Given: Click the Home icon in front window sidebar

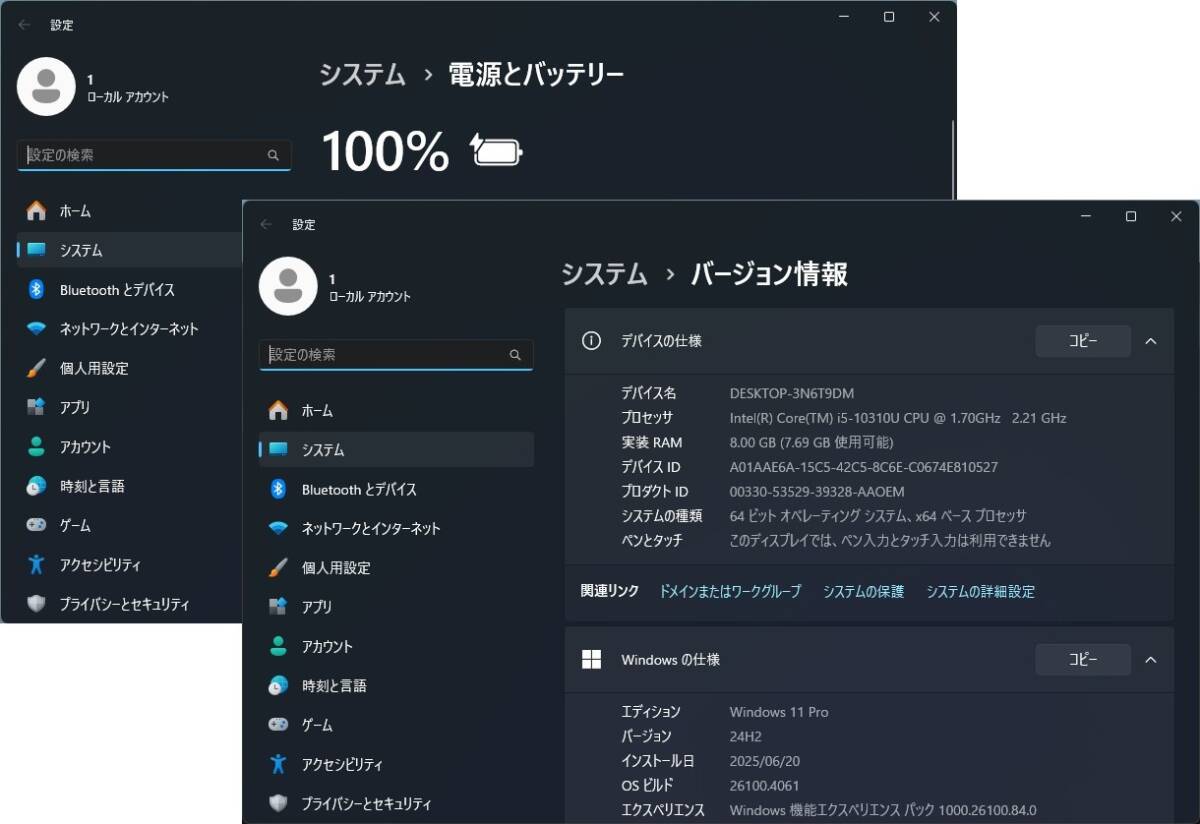Looking at the screenshot, I should (x=279, y=411).
